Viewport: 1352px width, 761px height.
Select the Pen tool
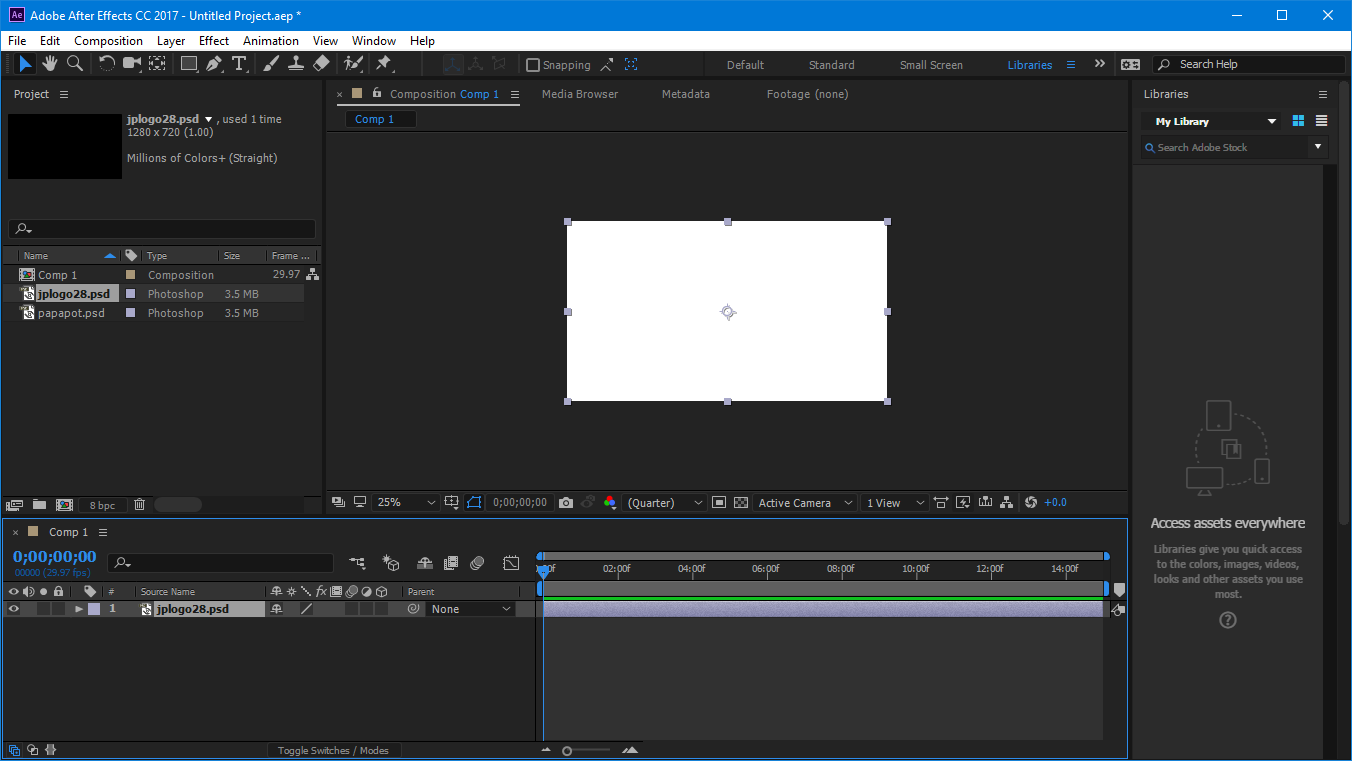click(213, 63)
